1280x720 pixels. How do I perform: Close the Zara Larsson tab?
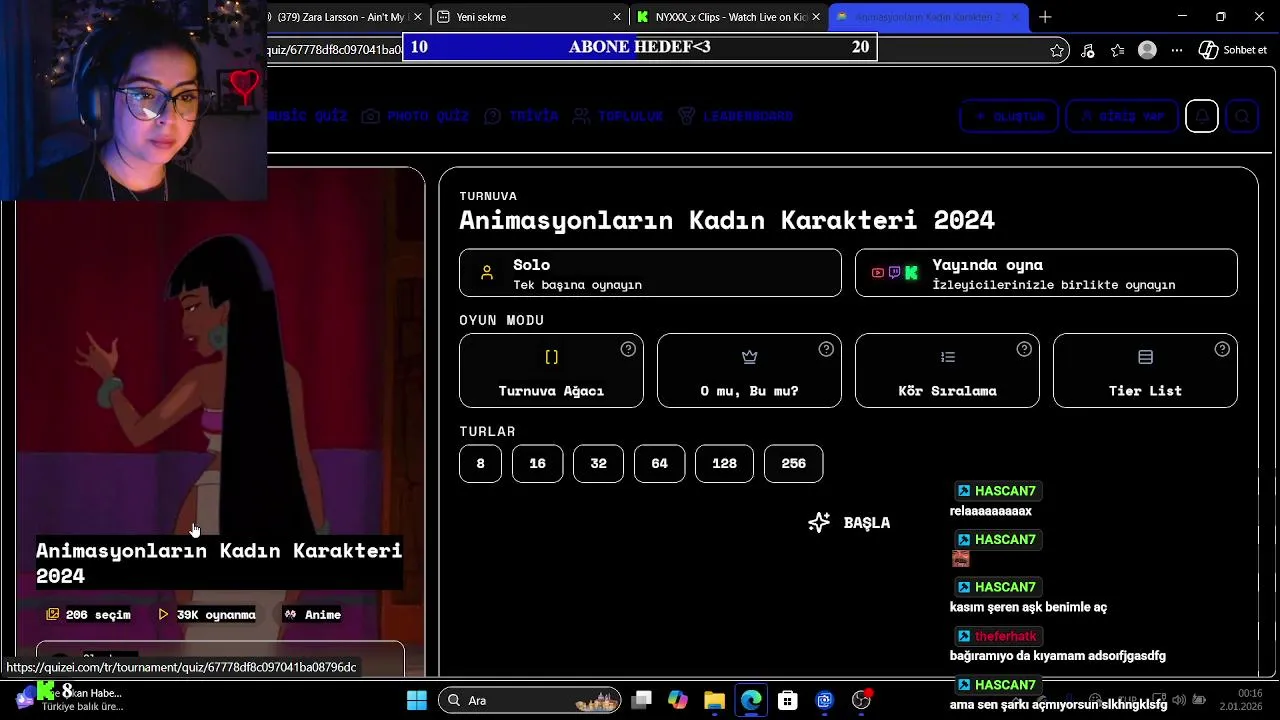coord(418,17)
